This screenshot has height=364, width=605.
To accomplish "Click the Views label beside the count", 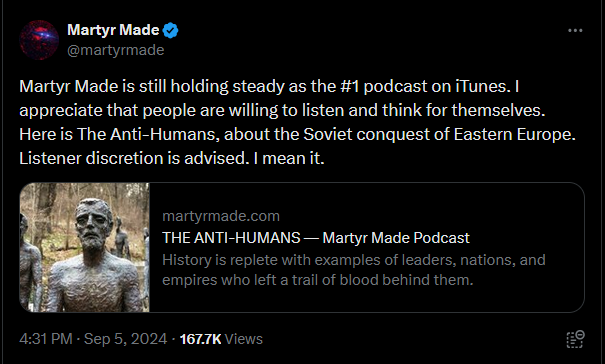I will point(243,339).
